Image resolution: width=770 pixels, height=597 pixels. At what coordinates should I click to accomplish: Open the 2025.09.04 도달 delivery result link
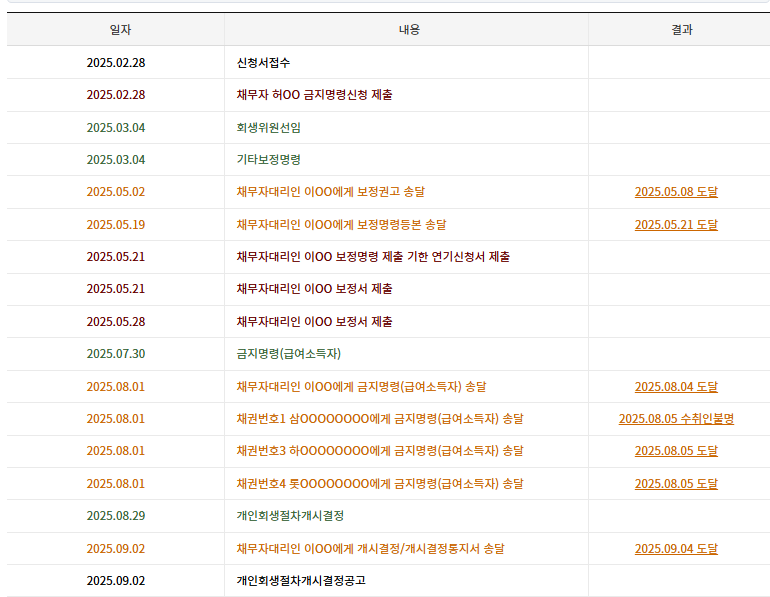coord(676,549)
